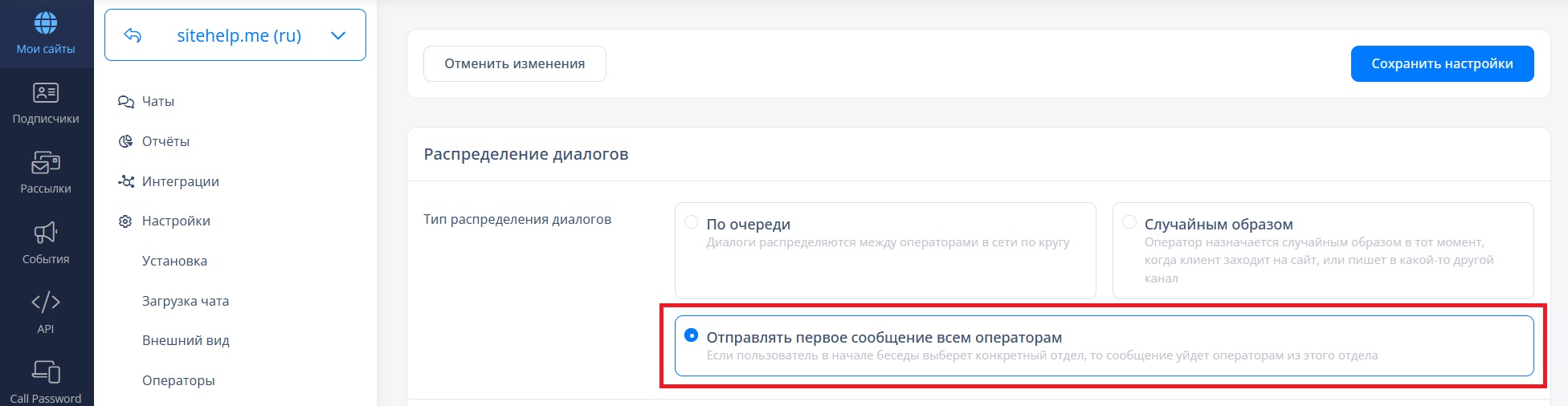This screenshot has height=406, width=1568.
Task: Open the Операторы menu item
Action: point(178,381)
